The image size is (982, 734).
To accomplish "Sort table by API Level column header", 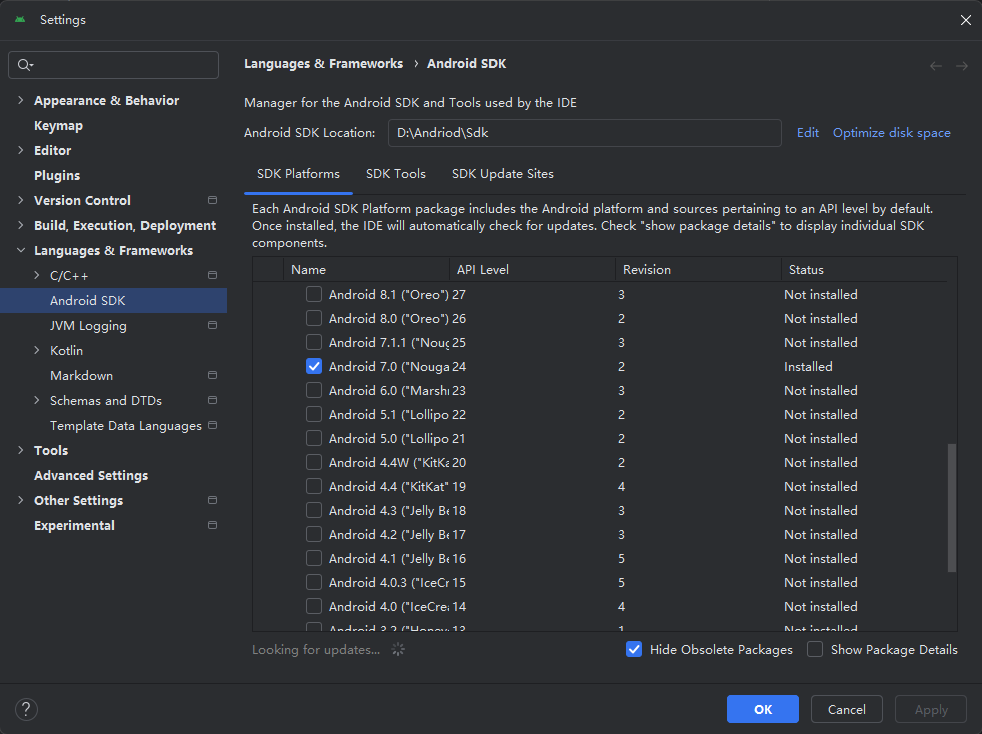I will click(x=532, y=269).
